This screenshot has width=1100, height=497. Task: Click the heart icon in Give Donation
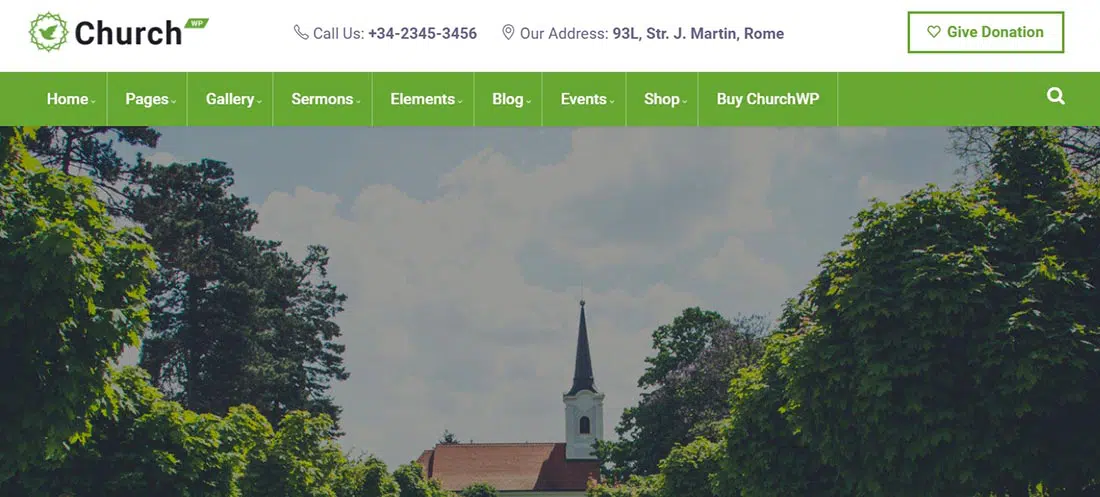(933, 32)
